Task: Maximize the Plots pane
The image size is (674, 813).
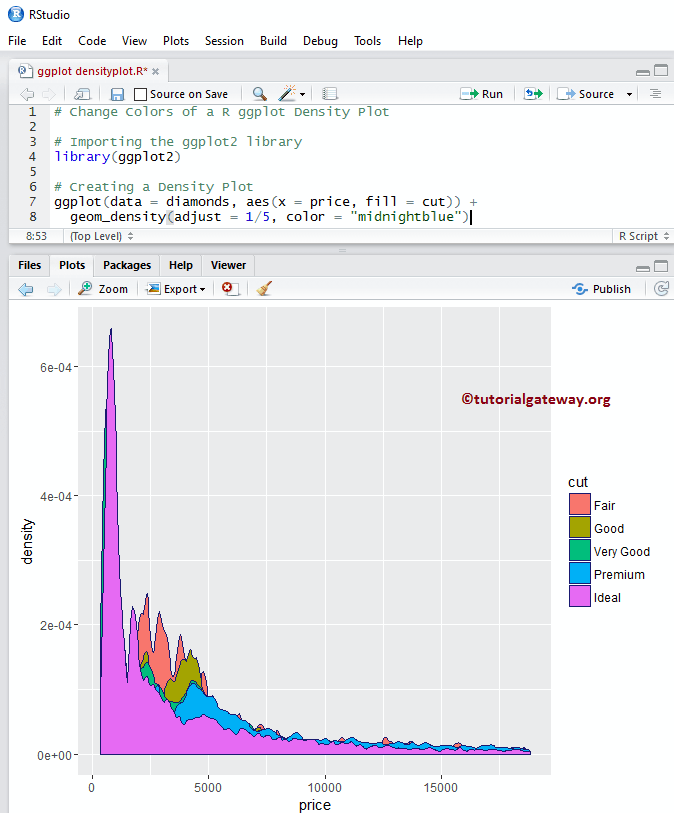Action: pyautogui.click(x=661, y=267)
